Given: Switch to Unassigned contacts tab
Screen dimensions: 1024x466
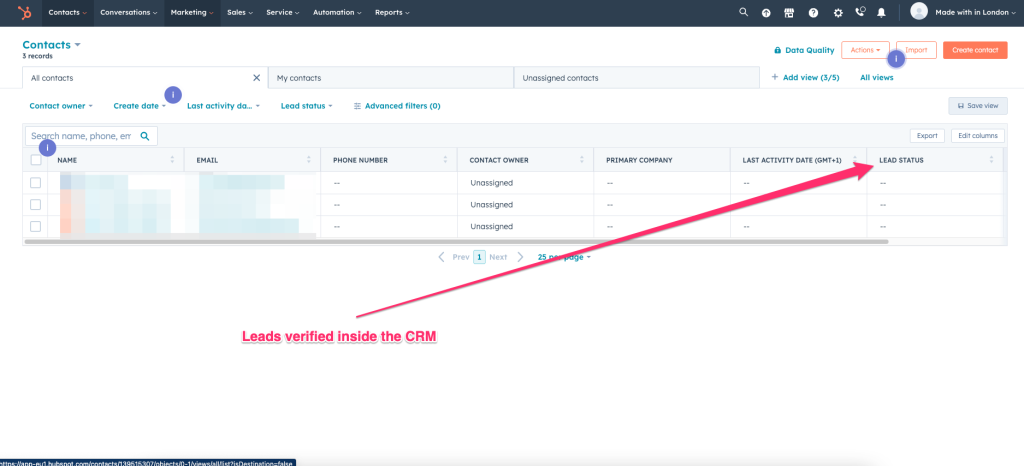Looking at the screenshot, I should coord(637,78).
